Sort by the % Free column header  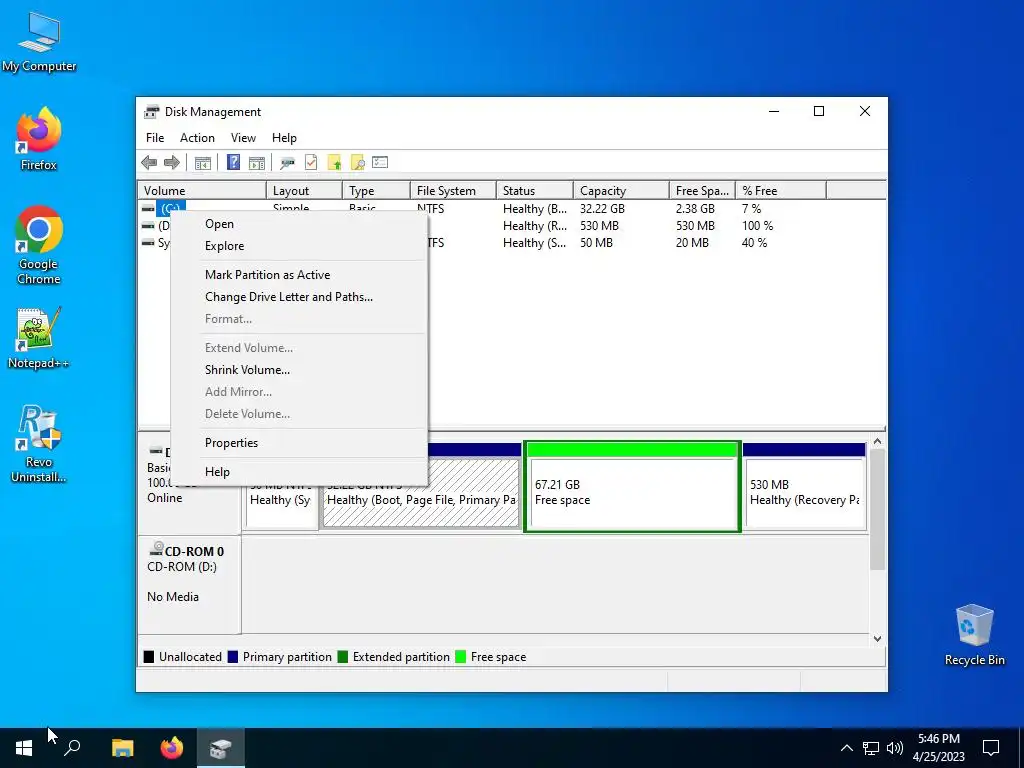[781, 191]
